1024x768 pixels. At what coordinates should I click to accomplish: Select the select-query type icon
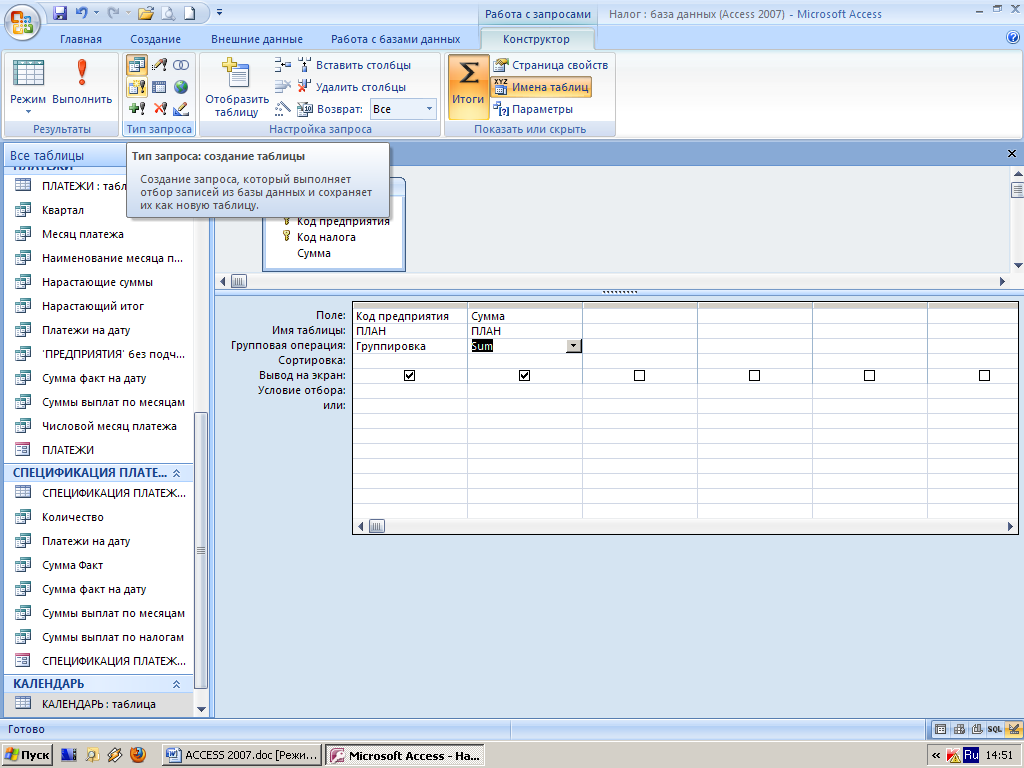point(136,65)
